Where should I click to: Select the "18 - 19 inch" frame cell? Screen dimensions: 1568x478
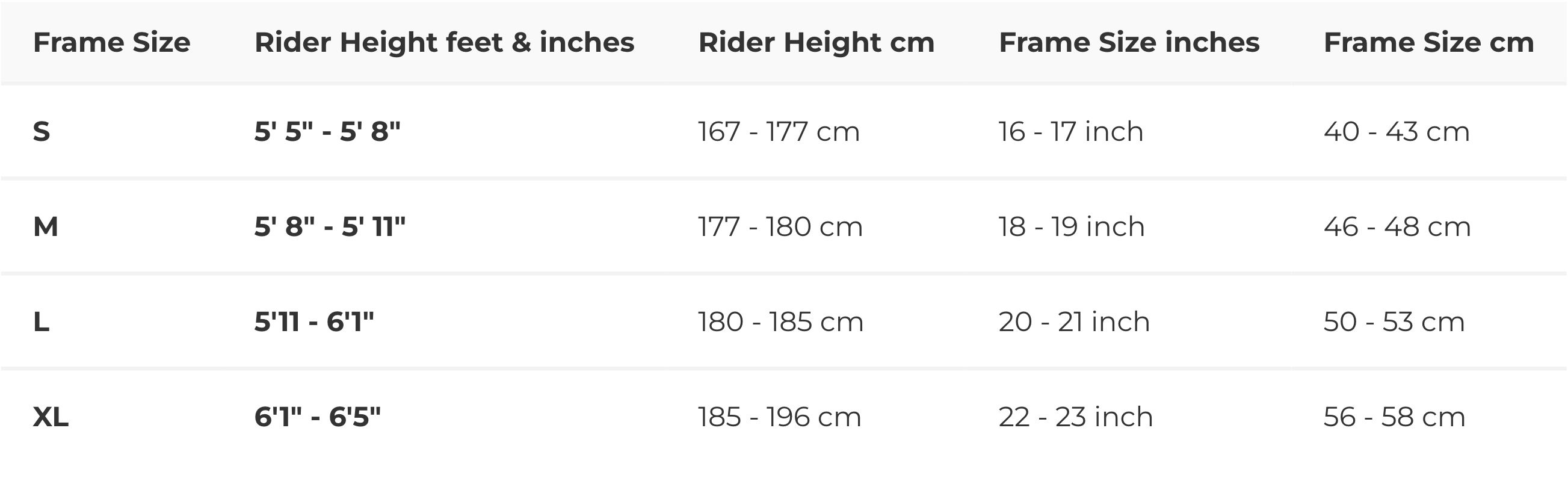(1071, 226)
